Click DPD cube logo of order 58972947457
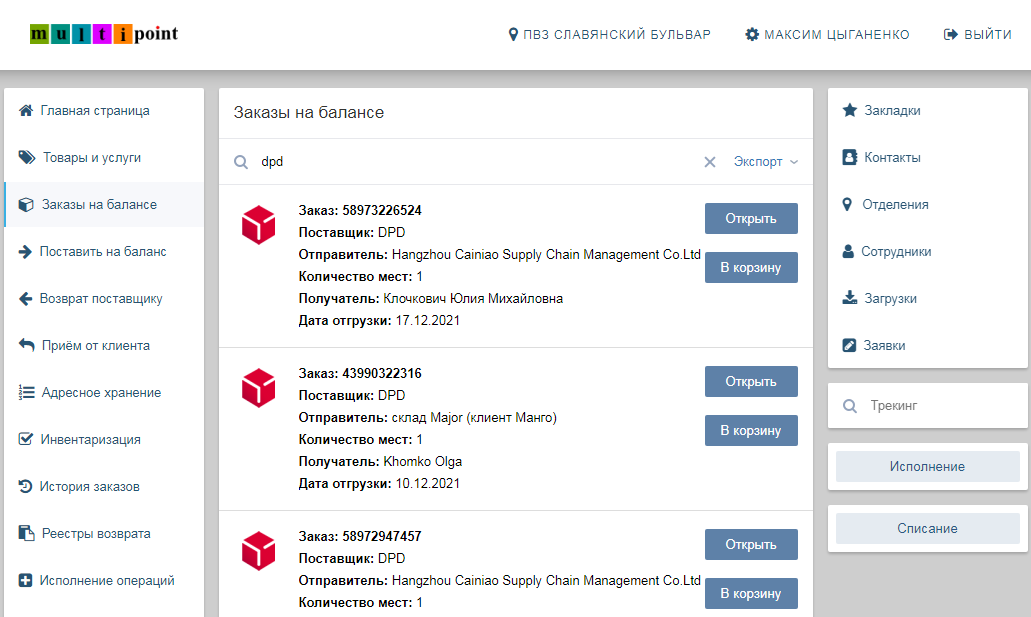Screen dimensions: 1031x617 pyautogui.click(x=258, y=551)
